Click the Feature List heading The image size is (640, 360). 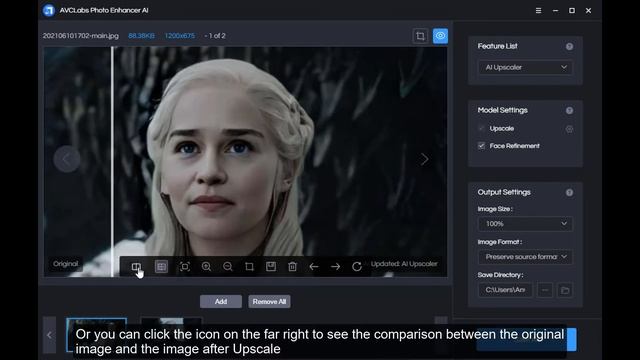[x=498, y=46]
